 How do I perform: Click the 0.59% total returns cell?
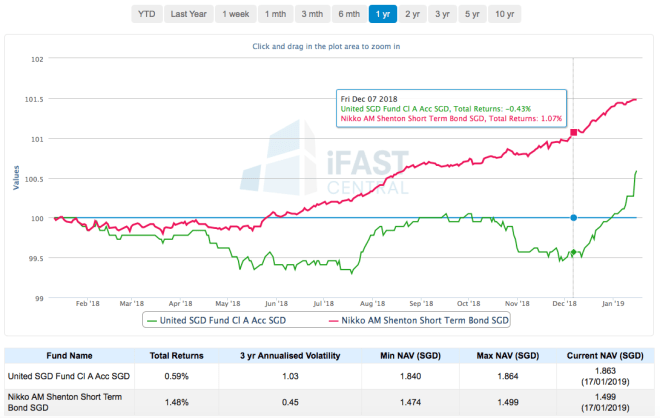(x=176, y=376)
